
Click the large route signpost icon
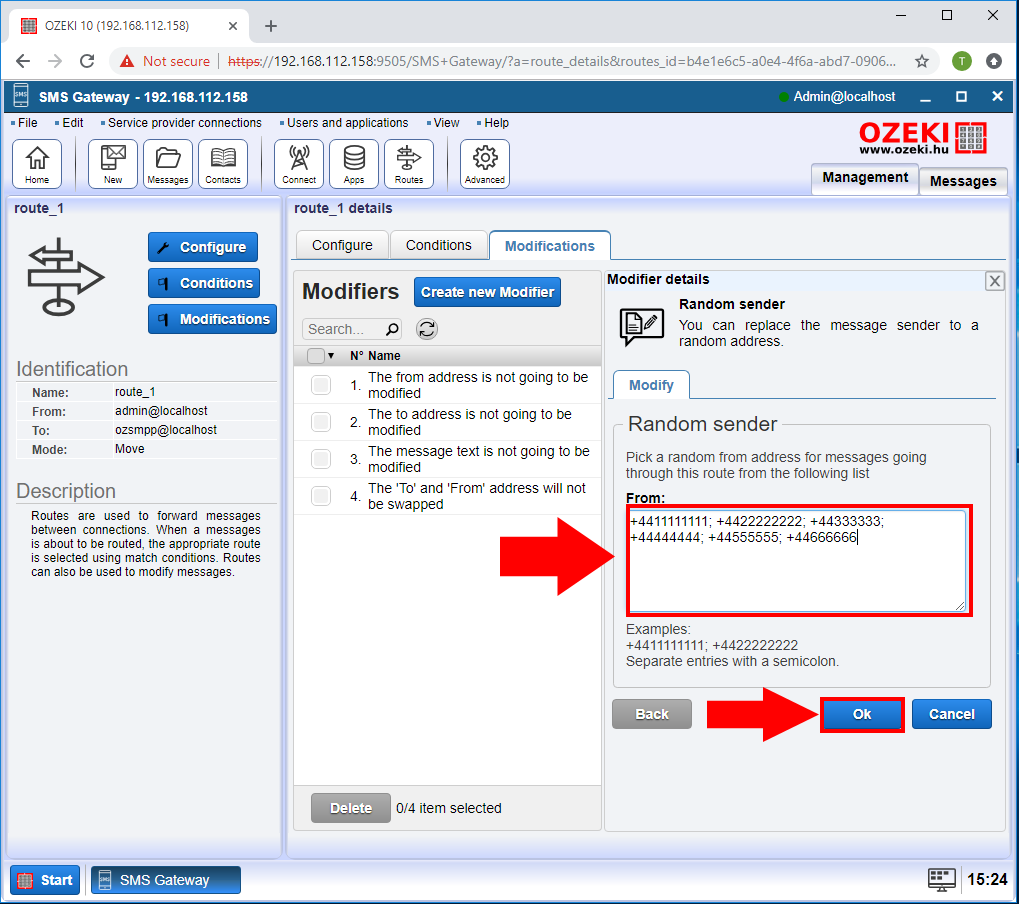64,277
